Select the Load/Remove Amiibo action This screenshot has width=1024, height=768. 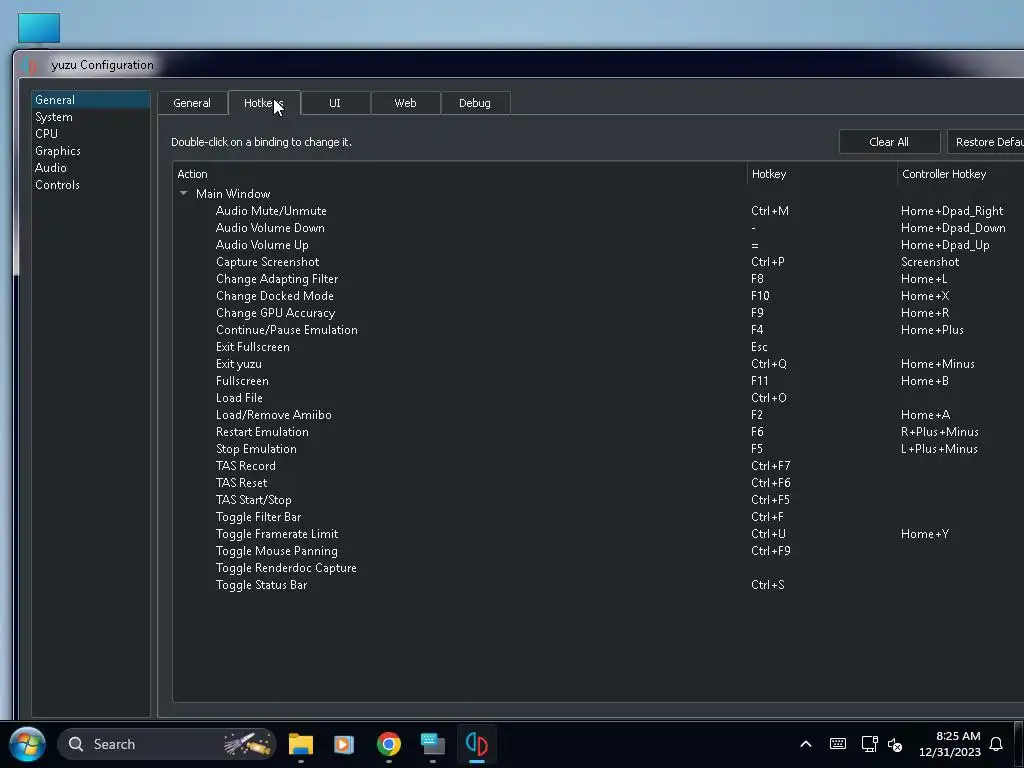coord(274,414)
